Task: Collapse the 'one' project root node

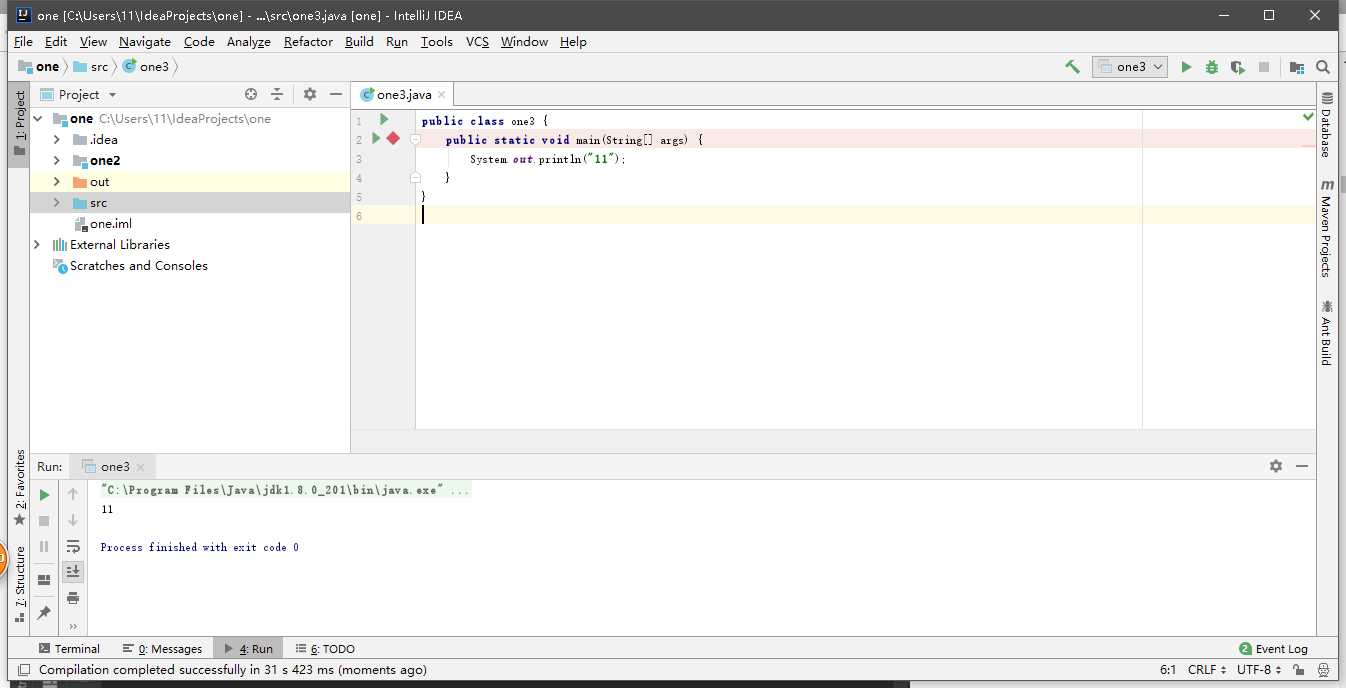Action: pos(38,118)
